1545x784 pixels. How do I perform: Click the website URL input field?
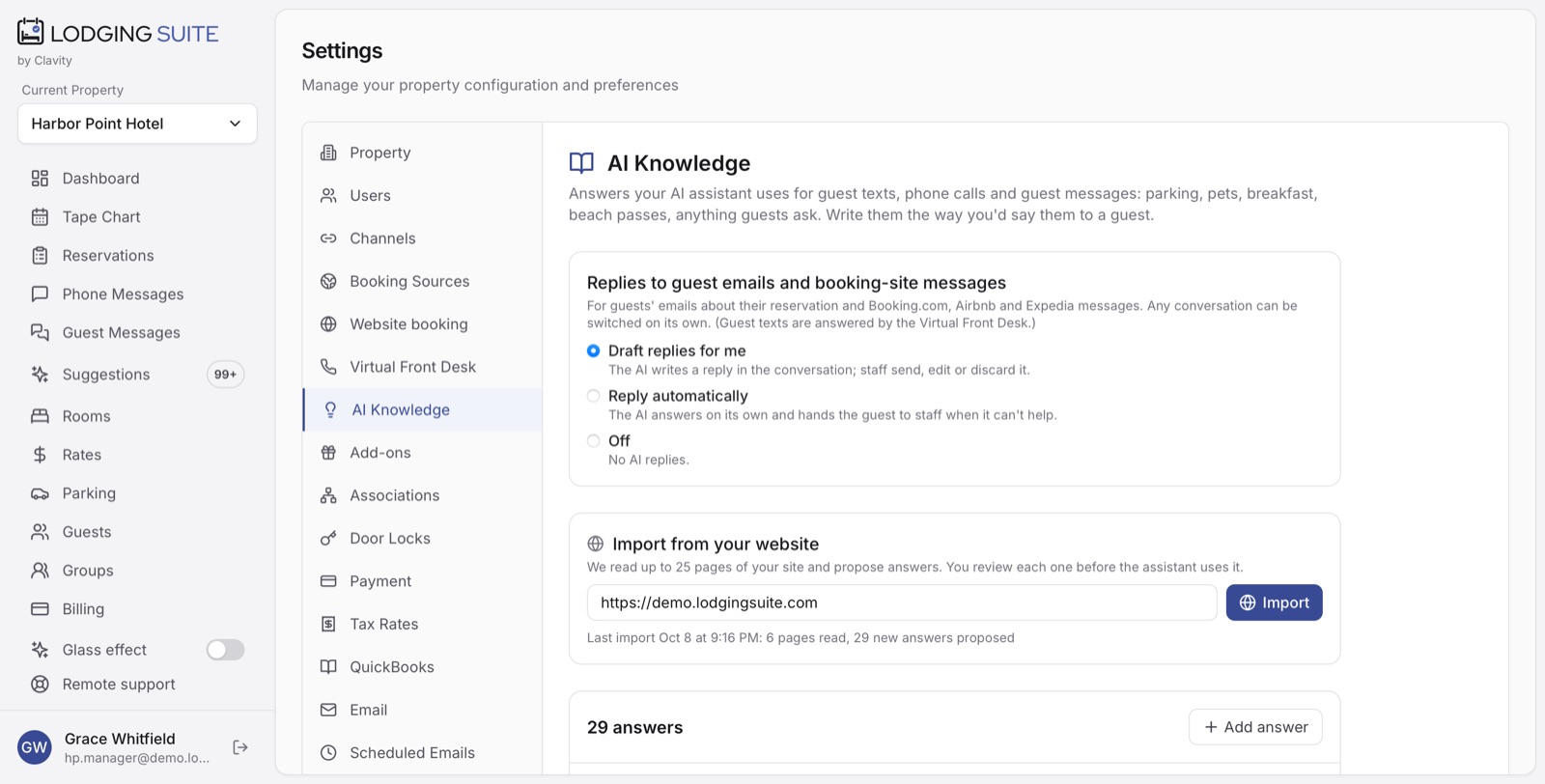pyautogui.click(x=902, y=602)
